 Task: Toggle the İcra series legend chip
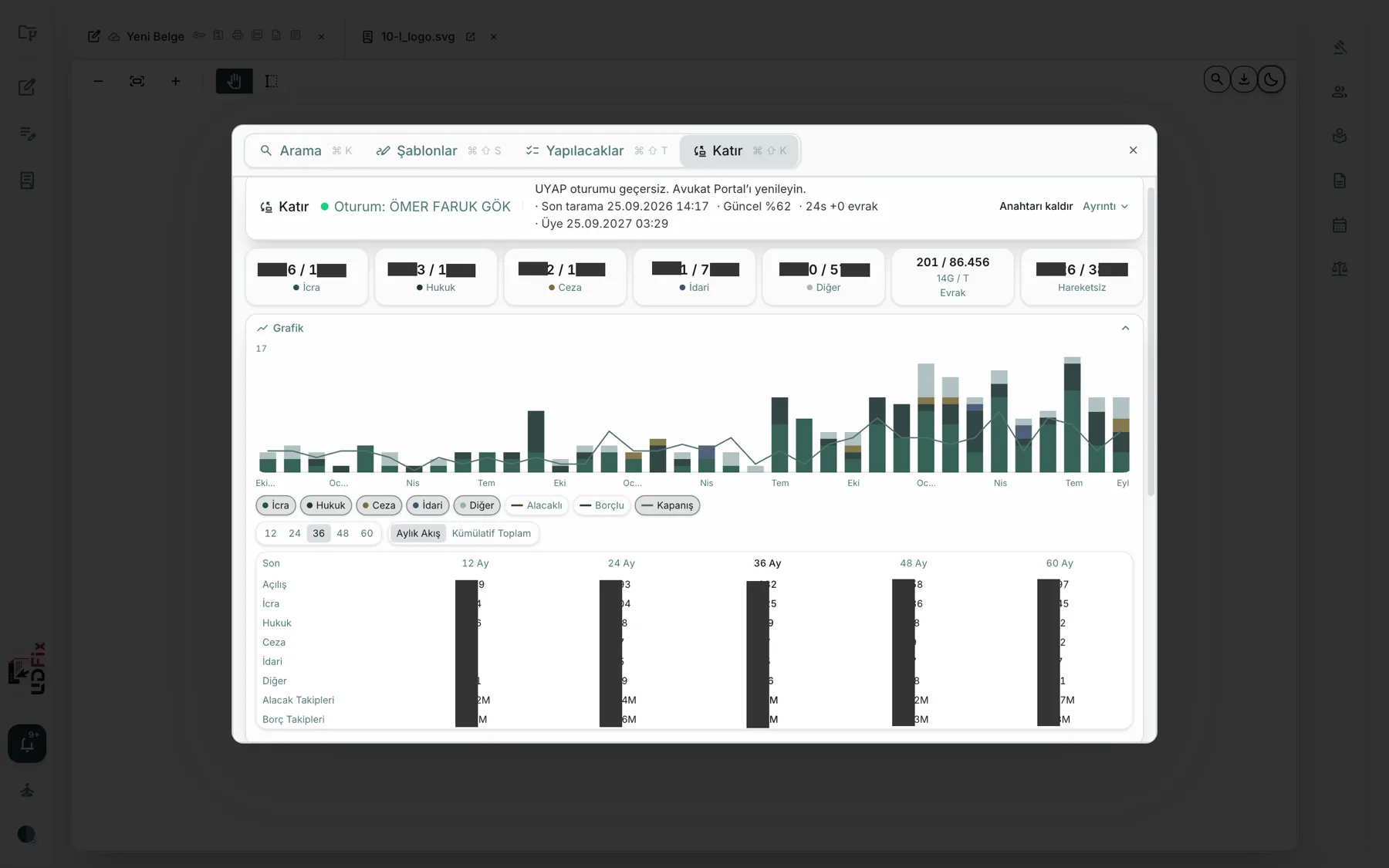[275, 505]
